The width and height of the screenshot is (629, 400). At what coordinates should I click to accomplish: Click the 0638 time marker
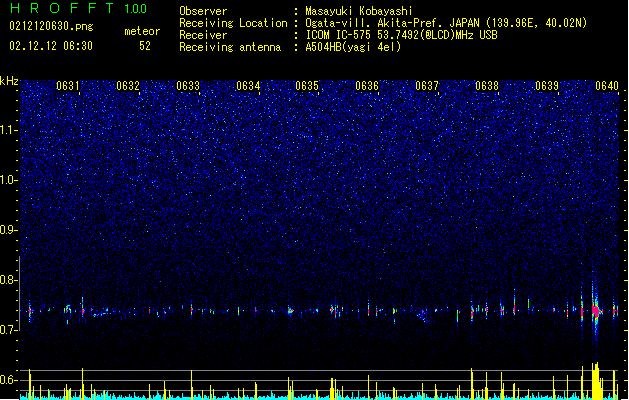[487, 86]
